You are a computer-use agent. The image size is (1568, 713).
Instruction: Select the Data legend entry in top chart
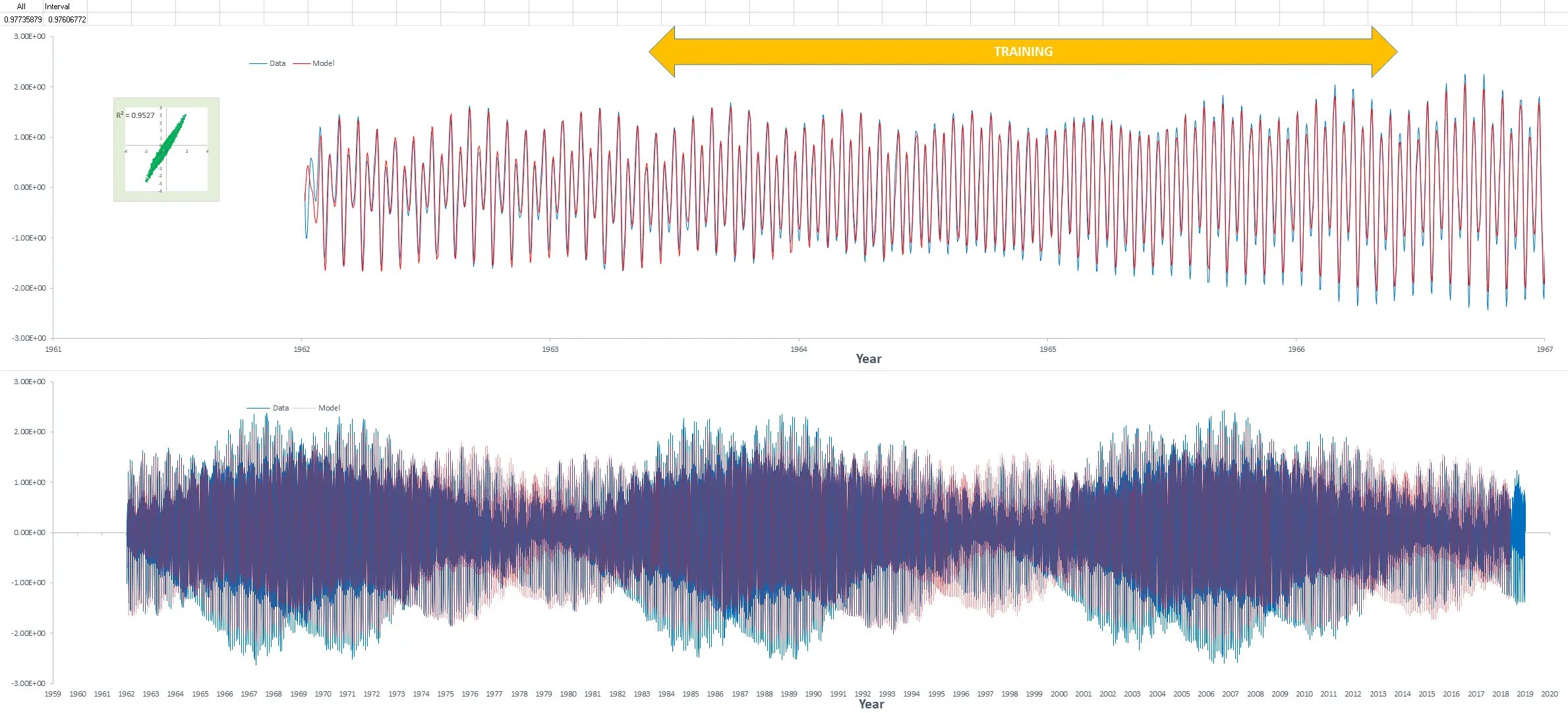click(x=277, y=63)
